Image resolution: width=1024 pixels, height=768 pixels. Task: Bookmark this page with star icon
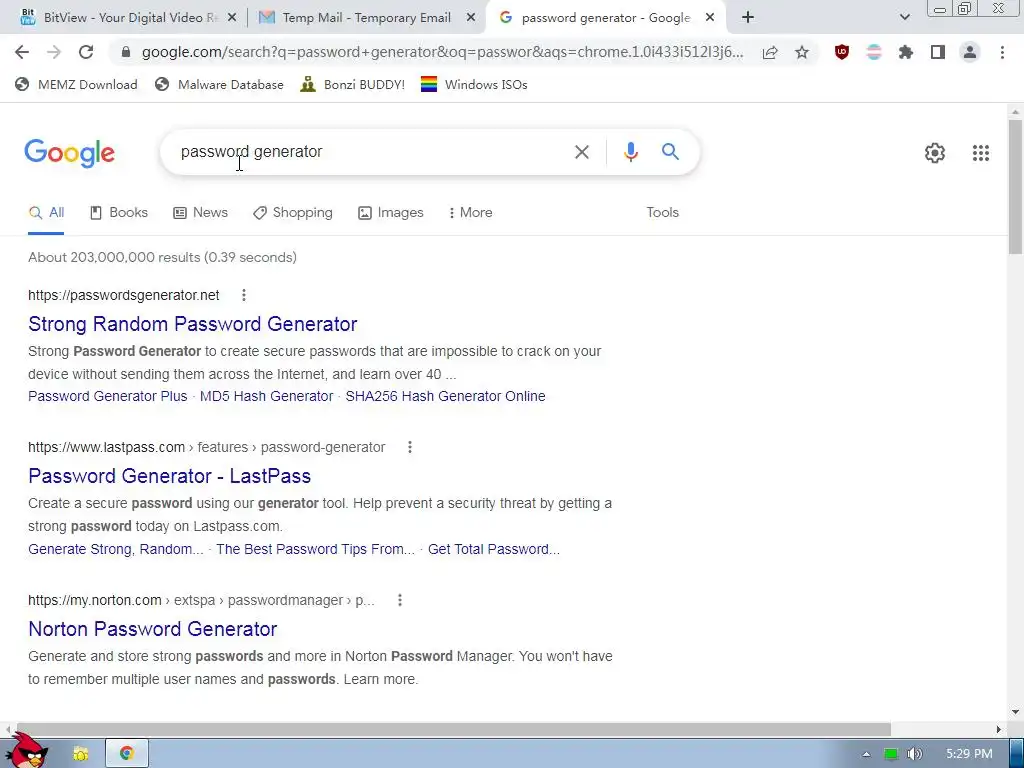point(802,52)
